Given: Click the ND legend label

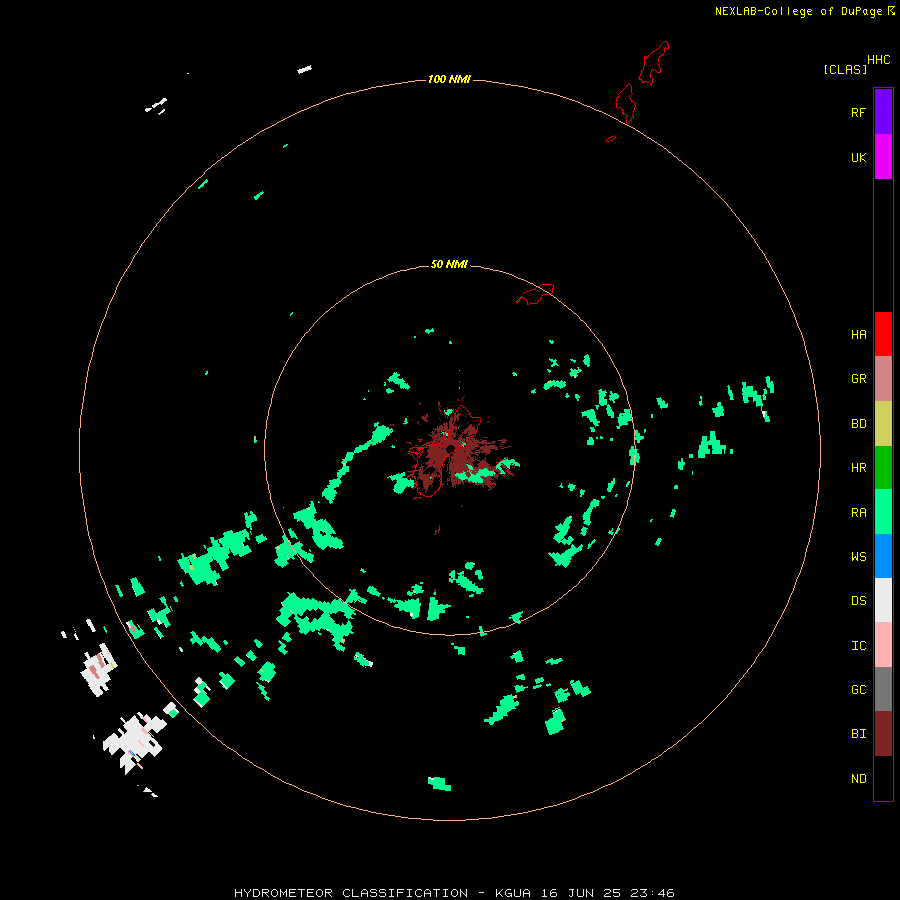Looking at the screenshot, I should point(858,779).
